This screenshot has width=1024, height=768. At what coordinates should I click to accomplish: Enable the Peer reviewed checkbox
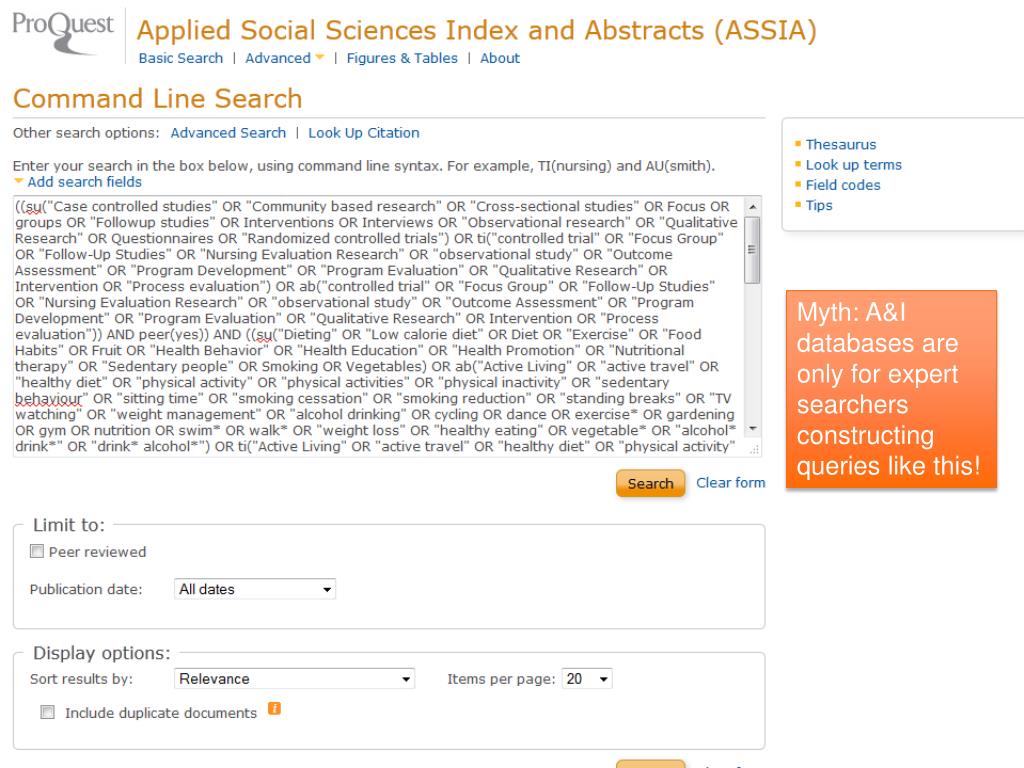[38, 552]
